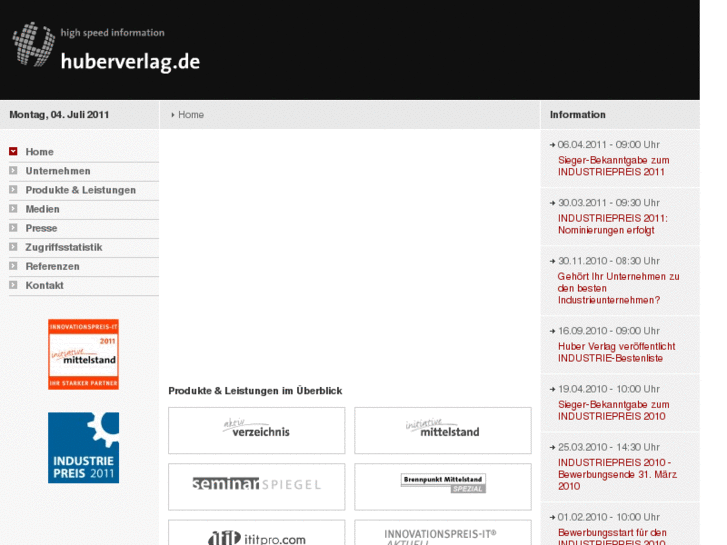Click the arrow icon beside Zugriffsstatistik
727x545 pixels.
(x=13, y=246)
